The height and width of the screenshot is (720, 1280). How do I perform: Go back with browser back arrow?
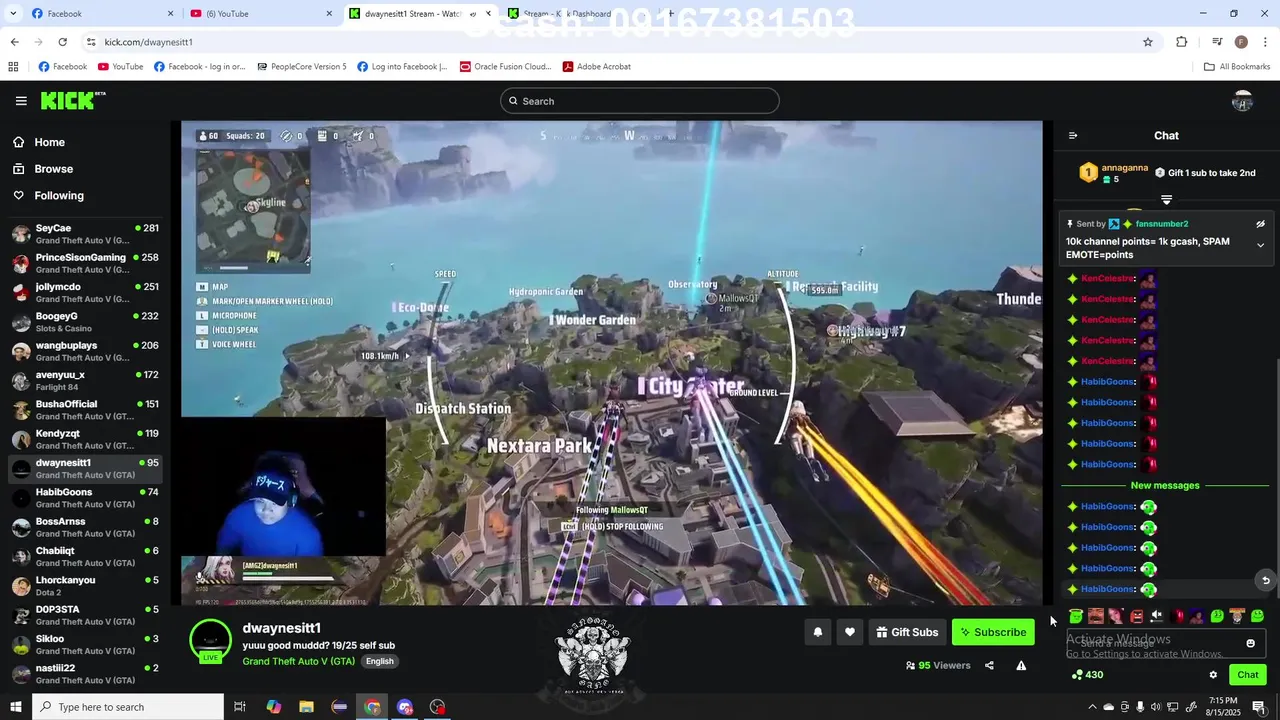click(x=14, y=42)
